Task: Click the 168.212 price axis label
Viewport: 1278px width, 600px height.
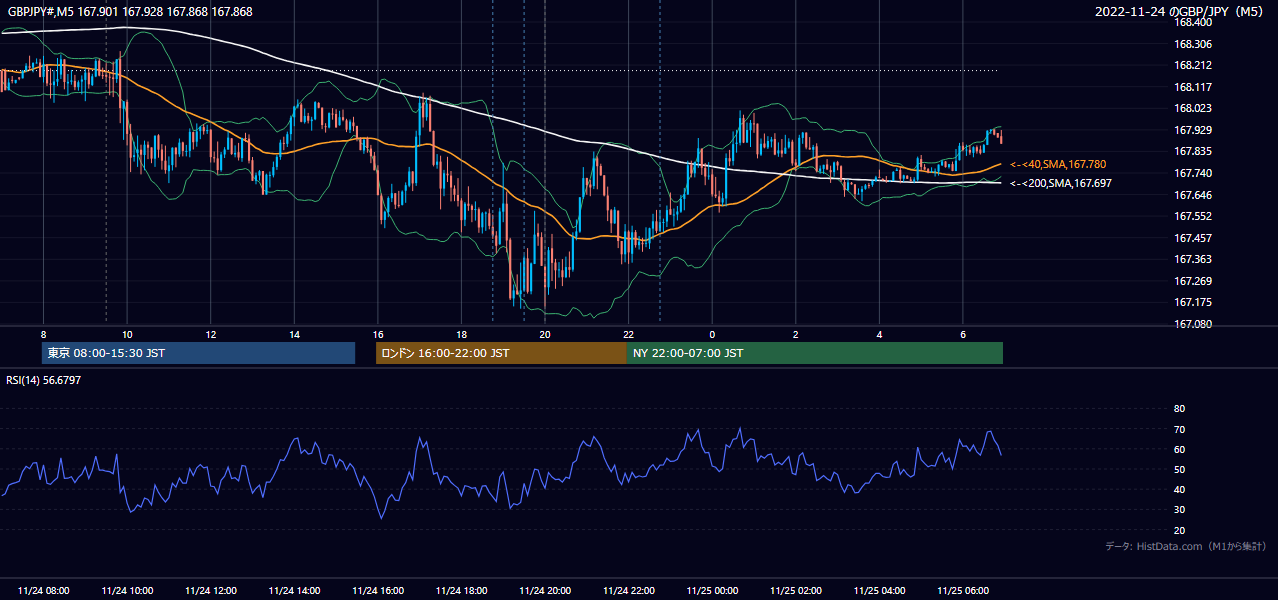Action: click(x=1192, y=66)
